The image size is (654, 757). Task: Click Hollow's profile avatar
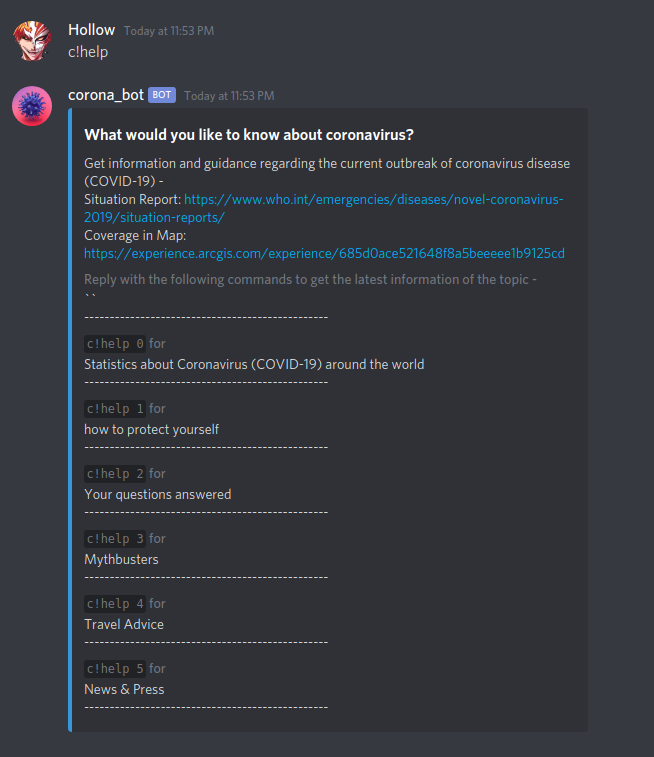tap(31, 40)
